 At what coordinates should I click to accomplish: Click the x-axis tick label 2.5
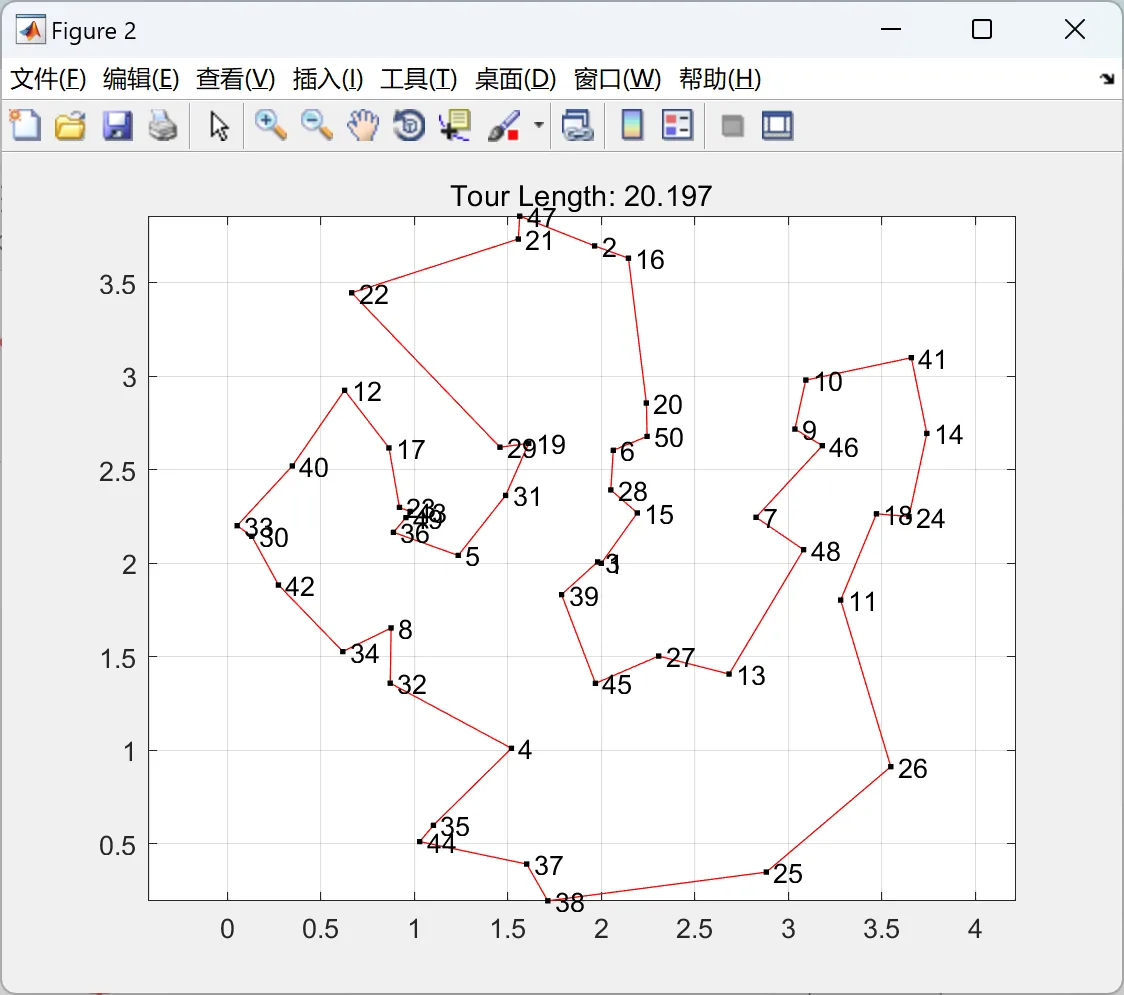(x=695, y=929)
